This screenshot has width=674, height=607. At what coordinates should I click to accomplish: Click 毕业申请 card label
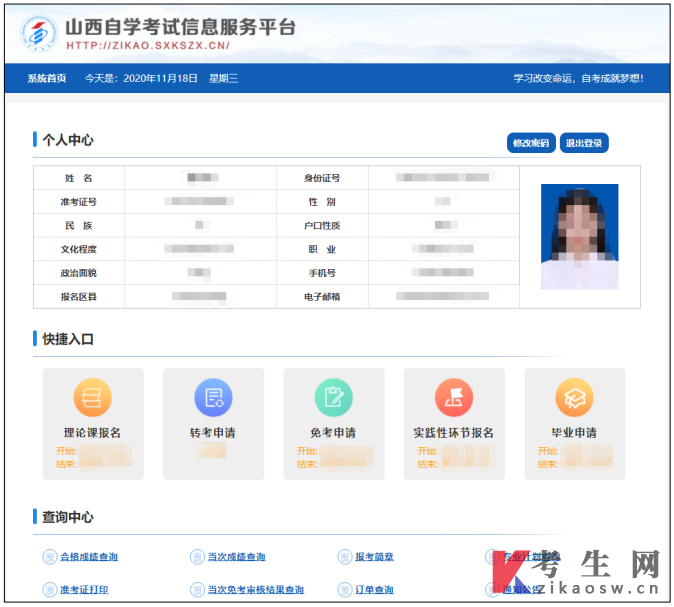point(574,432)
